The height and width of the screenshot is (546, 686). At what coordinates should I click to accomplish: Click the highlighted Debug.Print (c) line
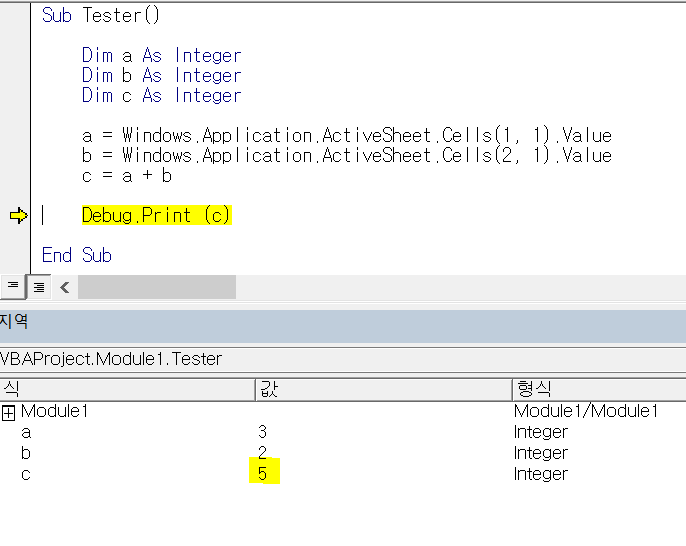tap(157, 215)
